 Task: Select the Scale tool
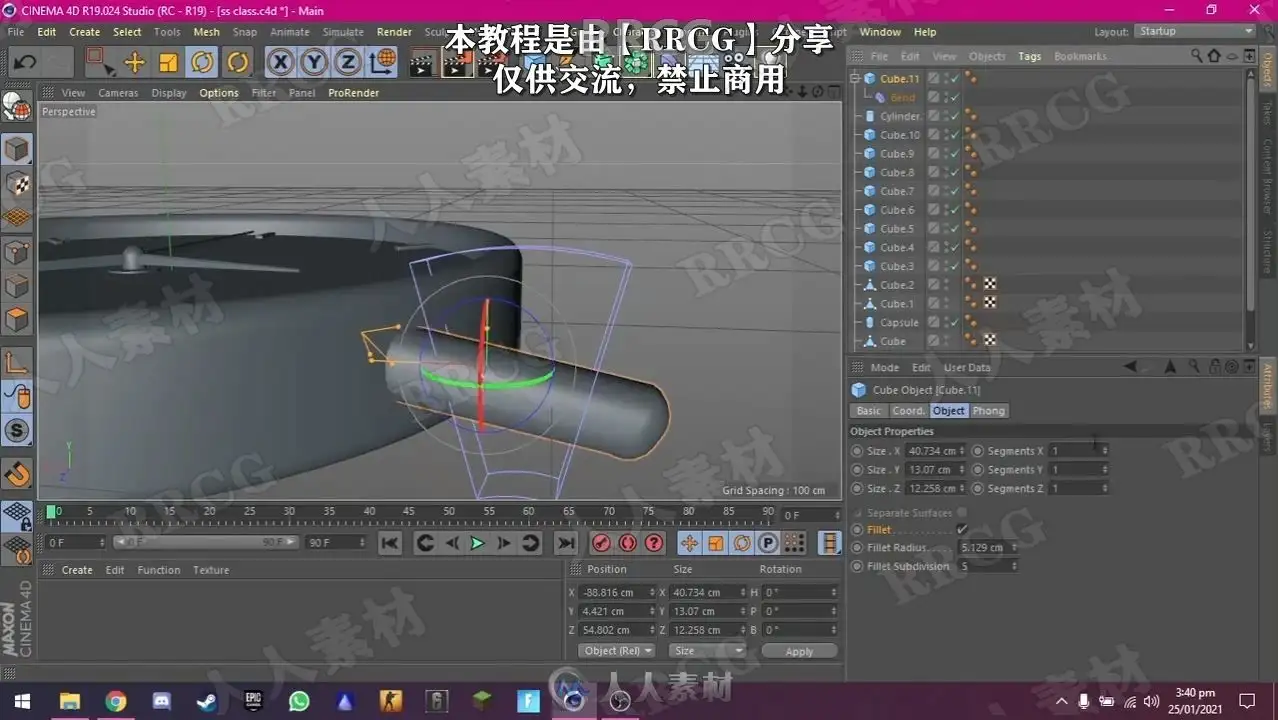pos(168,63)
